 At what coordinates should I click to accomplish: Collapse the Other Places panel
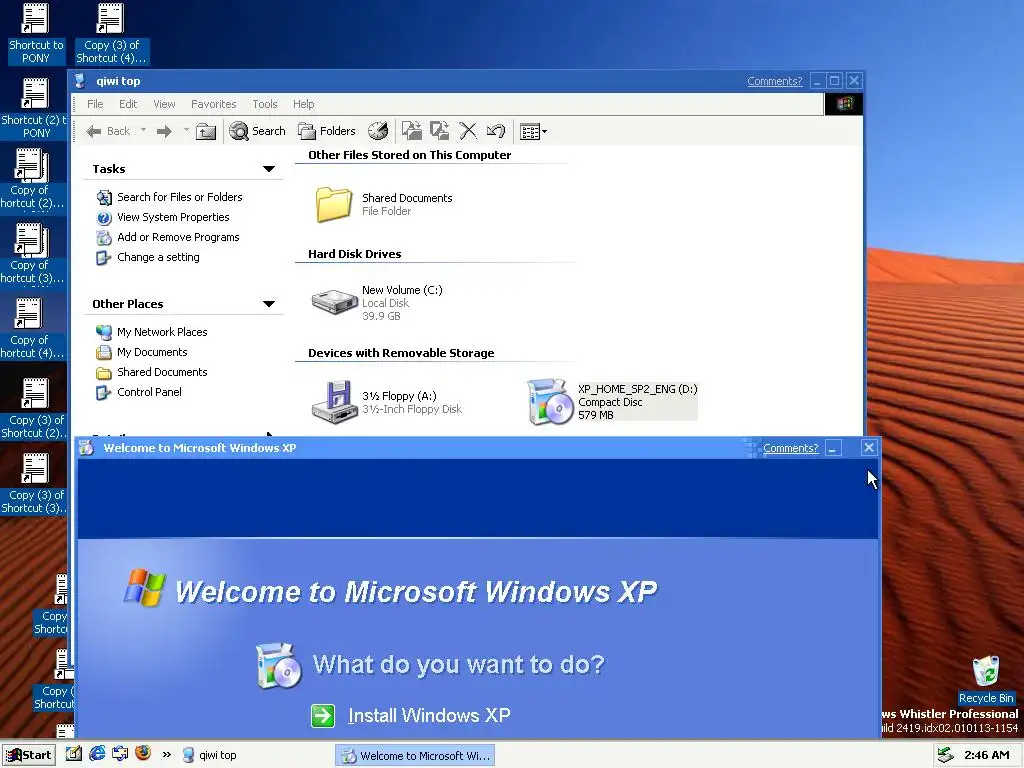268,304
